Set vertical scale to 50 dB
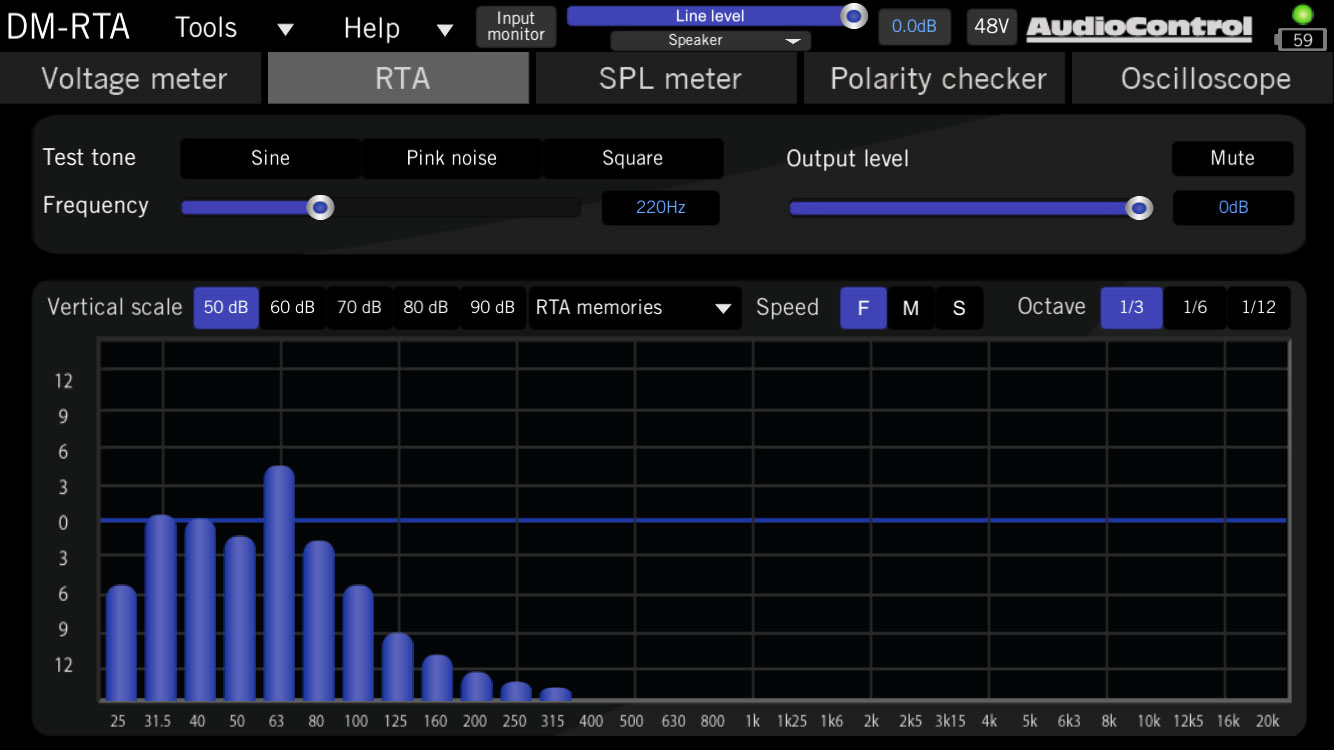Viewport: 1334px width, 750px height. click(226, 308)
